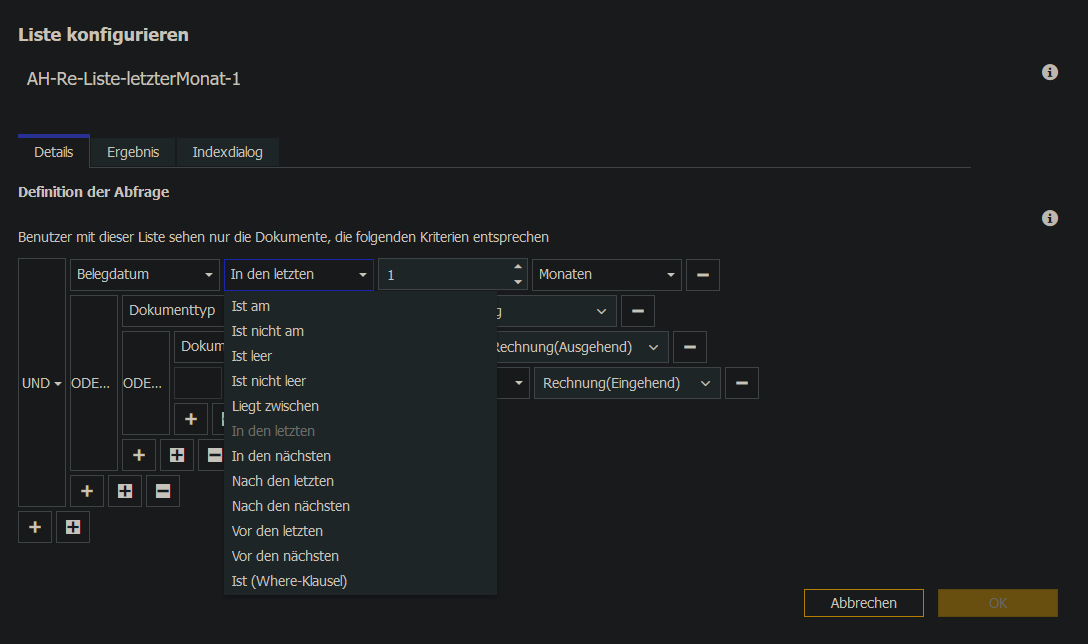Screen dimensions: 1088x644
Task: Choose 'Liegt zwischen' from the operator list
Action: tap(275, 406)
